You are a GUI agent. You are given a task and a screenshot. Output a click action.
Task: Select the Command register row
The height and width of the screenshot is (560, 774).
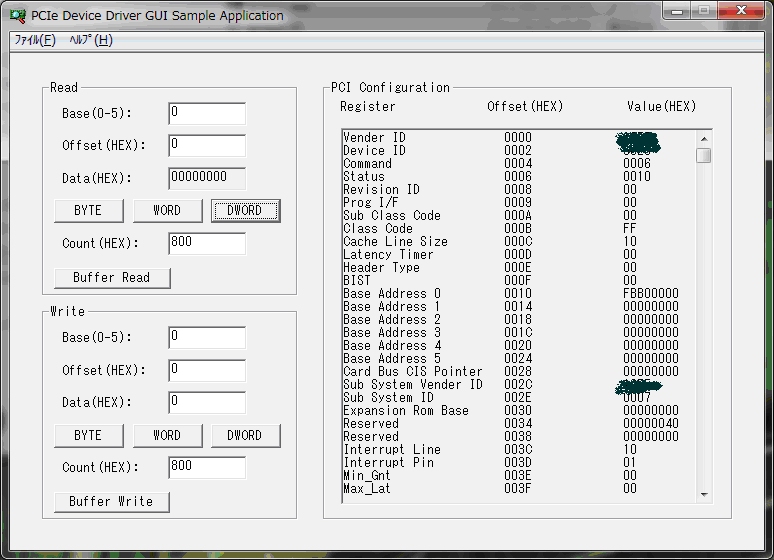pyautogui.click(x=519, y=163)
